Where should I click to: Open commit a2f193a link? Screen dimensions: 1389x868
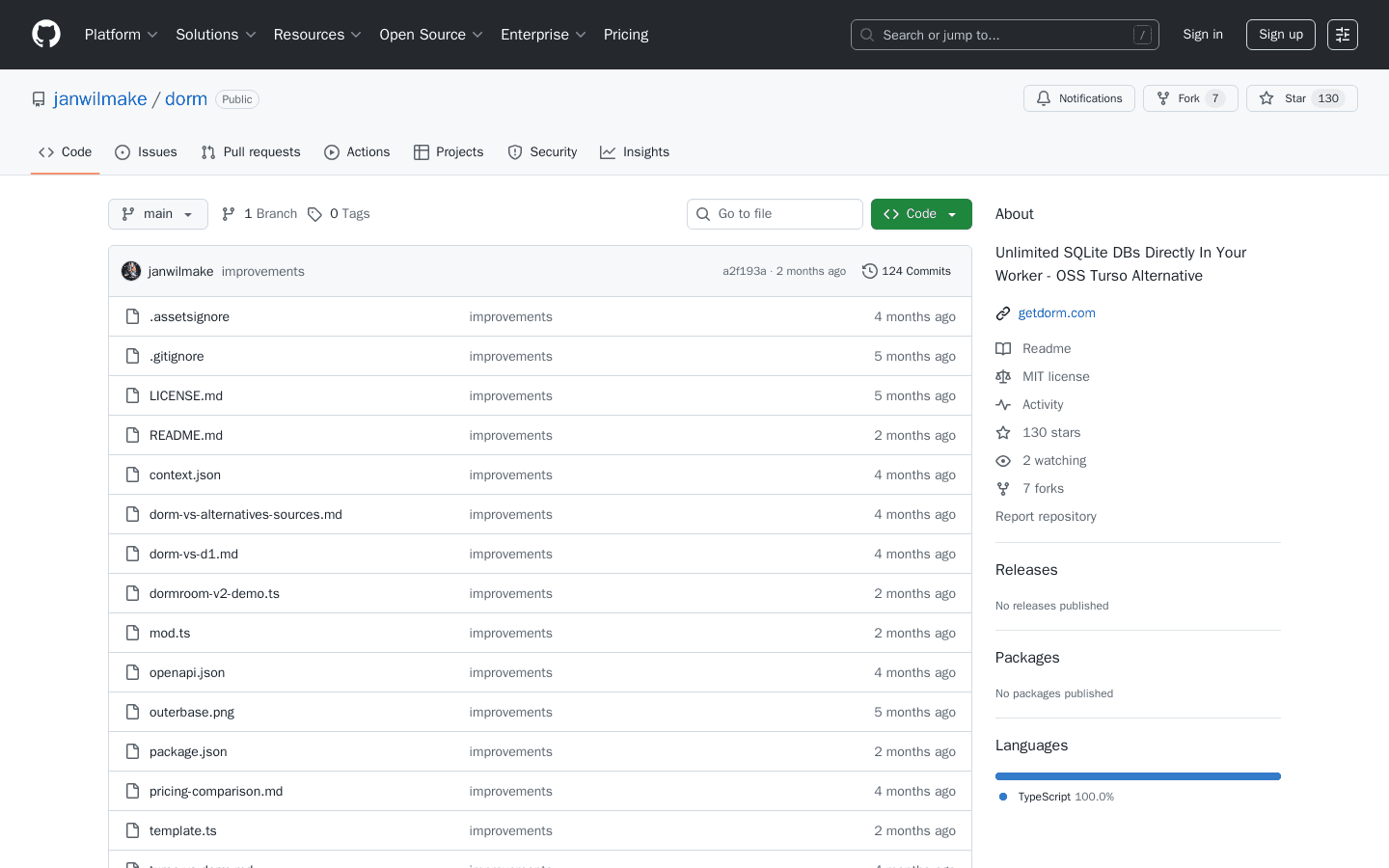click(745, 271)
